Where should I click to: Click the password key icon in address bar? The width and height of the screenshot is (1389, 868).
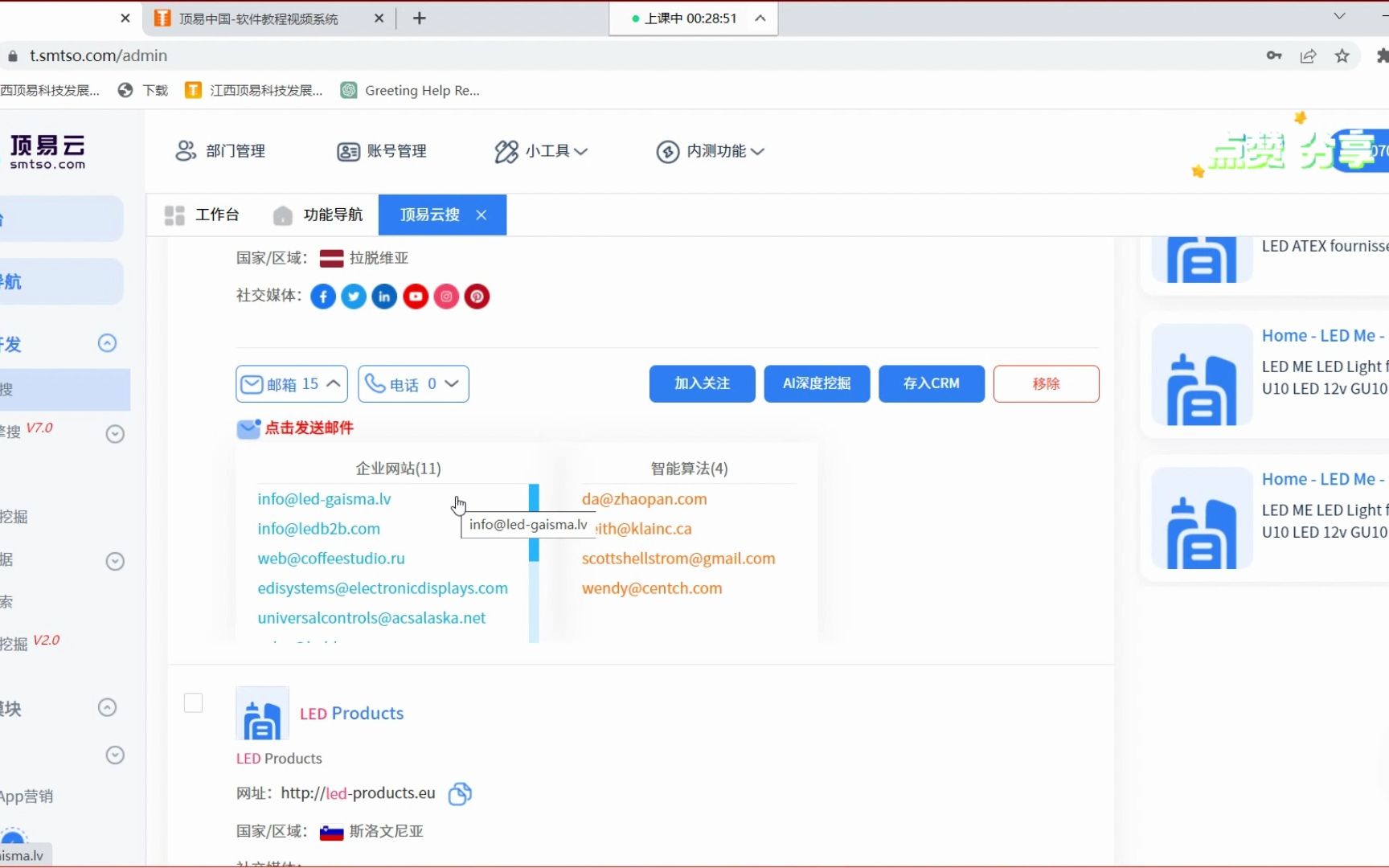tap(1274, 55)
